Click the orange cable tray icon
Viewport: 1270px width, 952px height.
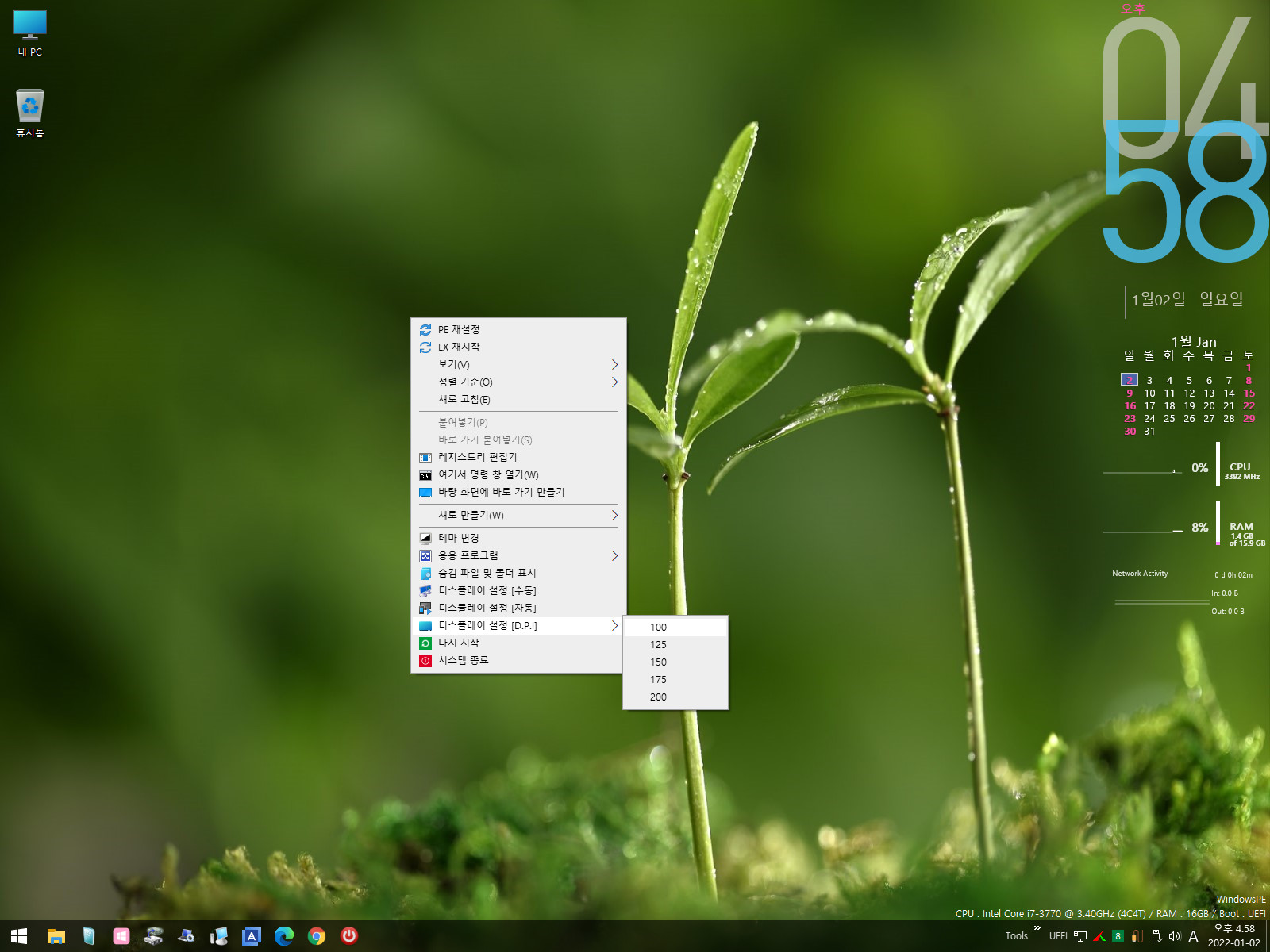click(1137, 936)
